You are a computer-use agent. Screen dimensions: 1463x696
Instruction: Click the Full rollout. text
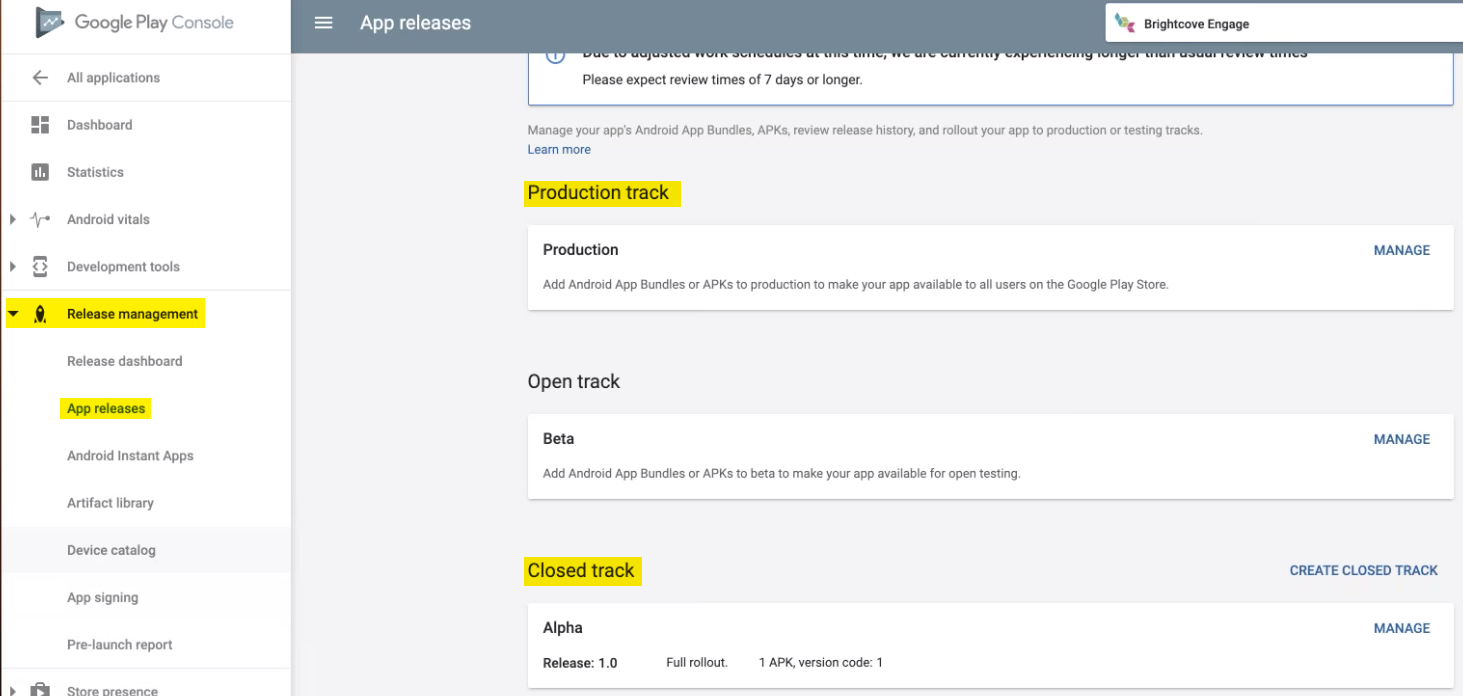[x=697, y=662]
